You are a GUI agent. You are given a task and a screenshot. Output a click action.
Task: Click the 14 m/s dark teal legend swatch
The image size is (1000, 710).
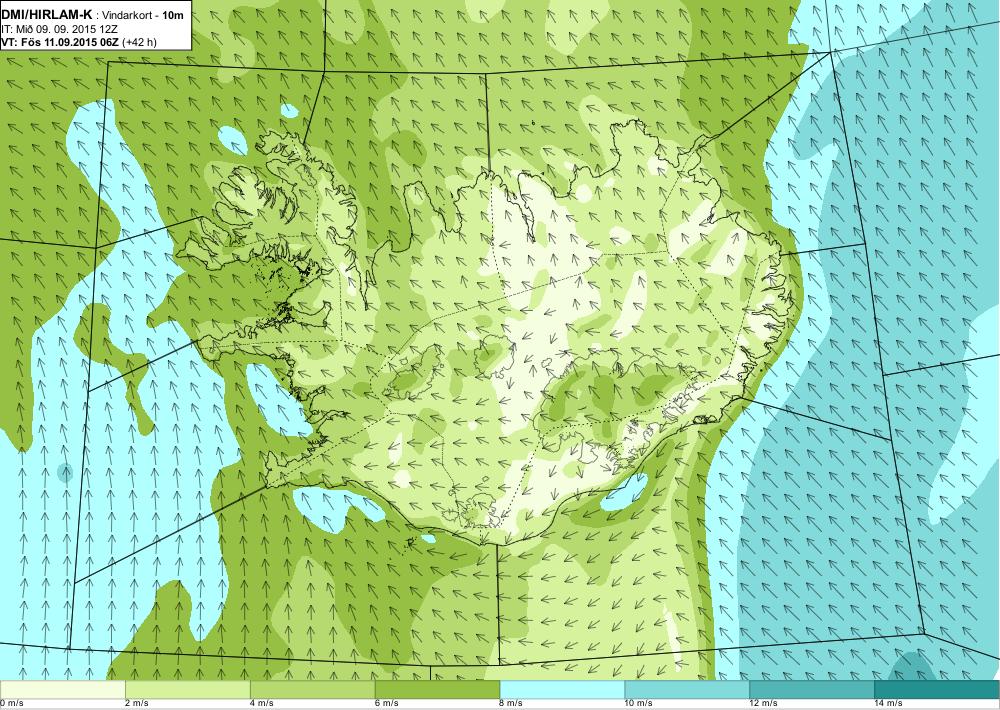tap(937, 690)
